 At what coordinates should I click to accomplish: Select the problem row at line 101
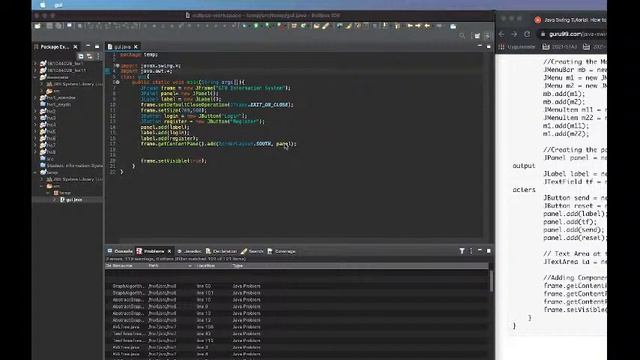(297, 293)
